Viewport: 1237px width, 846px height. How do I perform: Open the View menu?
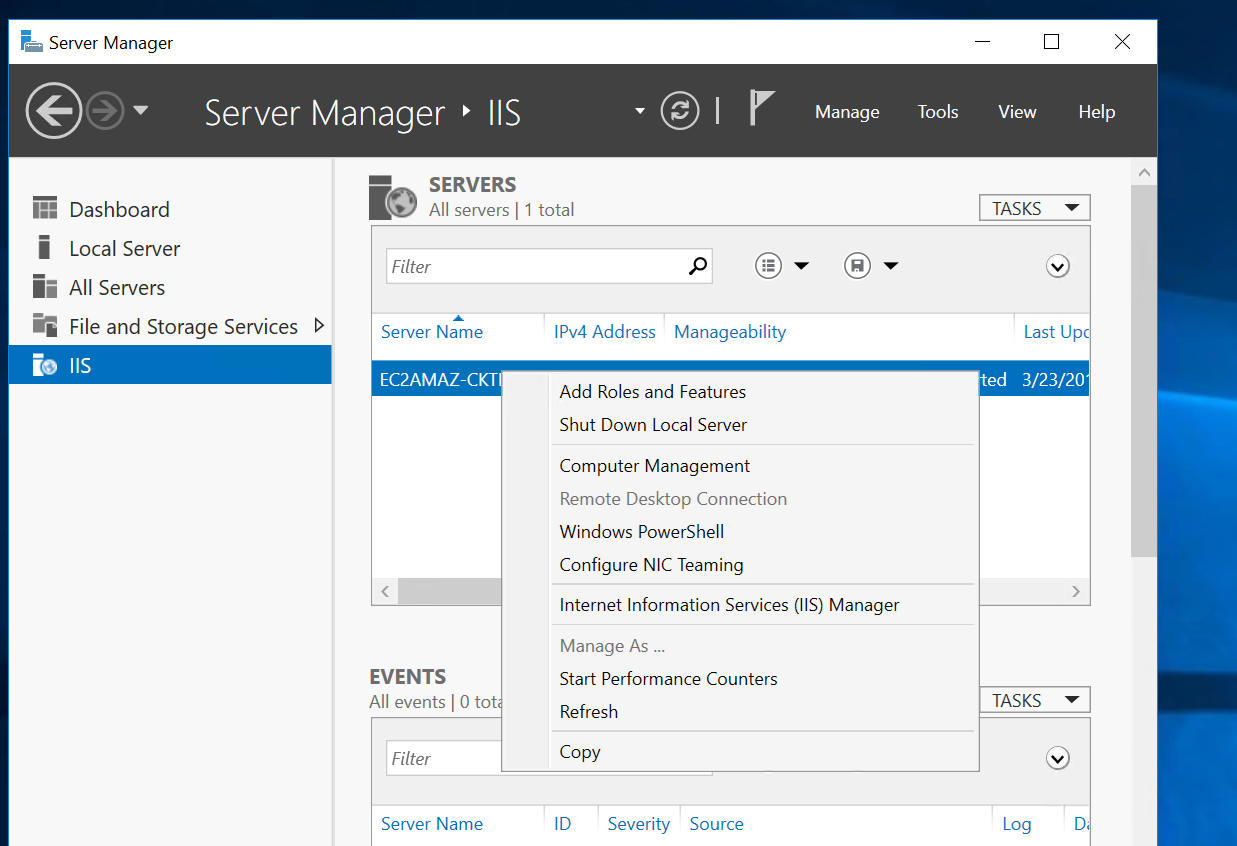point(1017,112)
